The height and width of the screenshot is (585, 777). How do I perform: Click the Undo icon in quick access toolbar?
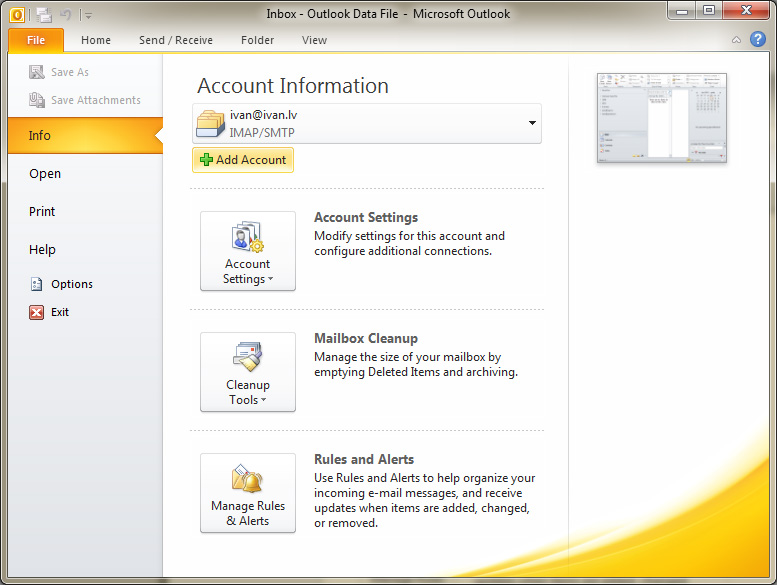[65, 15]
